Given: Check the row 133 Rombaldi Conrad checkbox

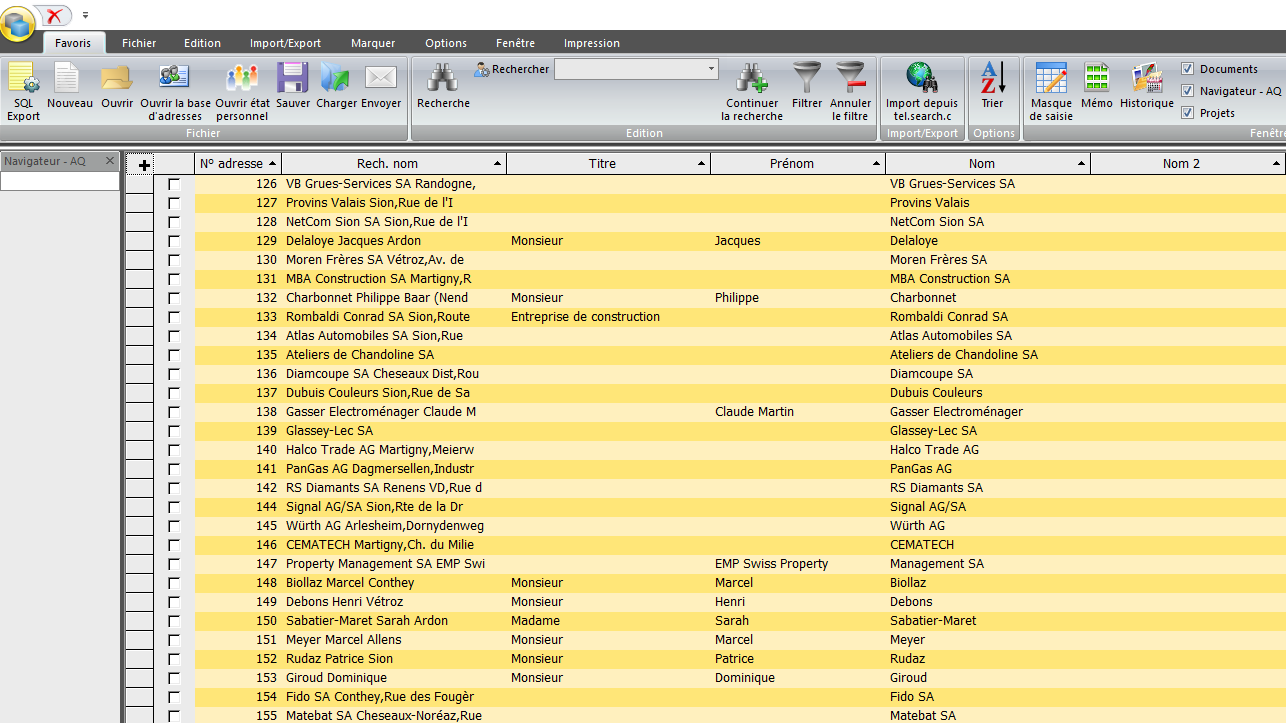Looking at the screenshot, I should (174, 317).
